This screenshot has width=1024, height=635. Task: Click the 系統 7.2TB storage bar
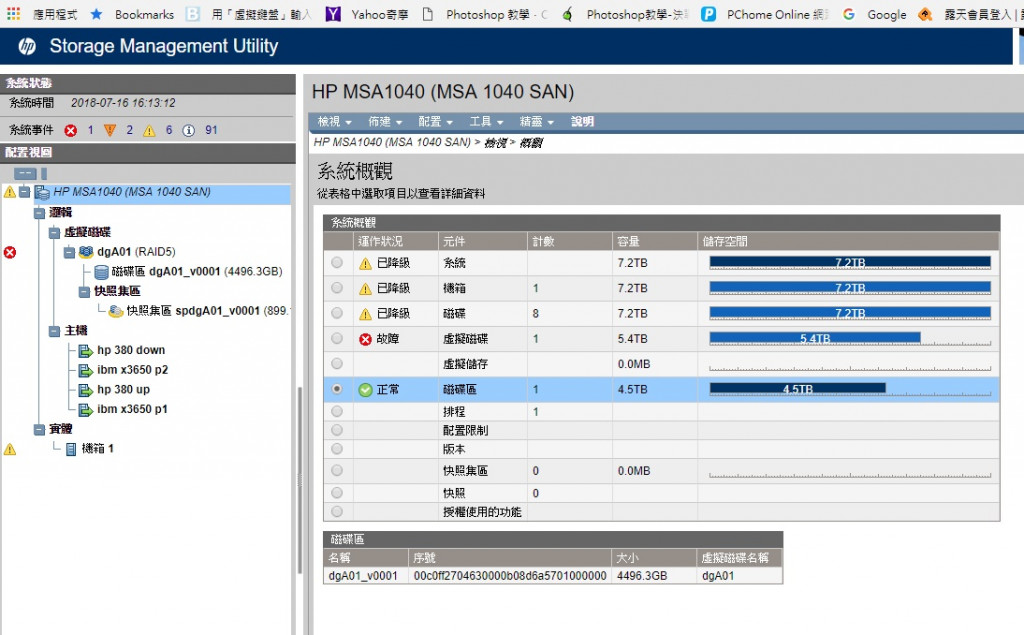tap(850, 263)
